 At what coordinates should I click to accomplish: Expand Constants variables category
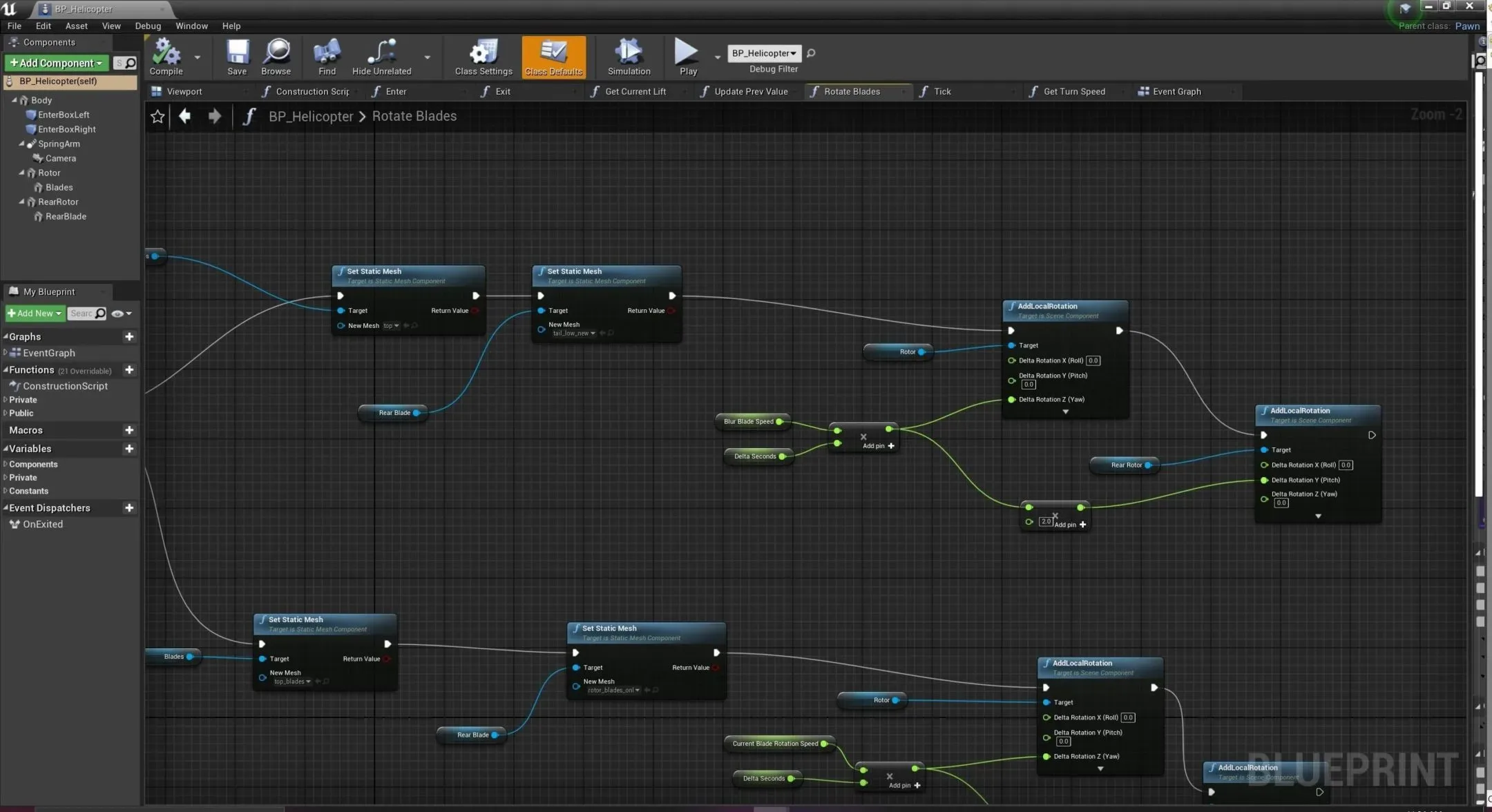click(x=6, y=491)
